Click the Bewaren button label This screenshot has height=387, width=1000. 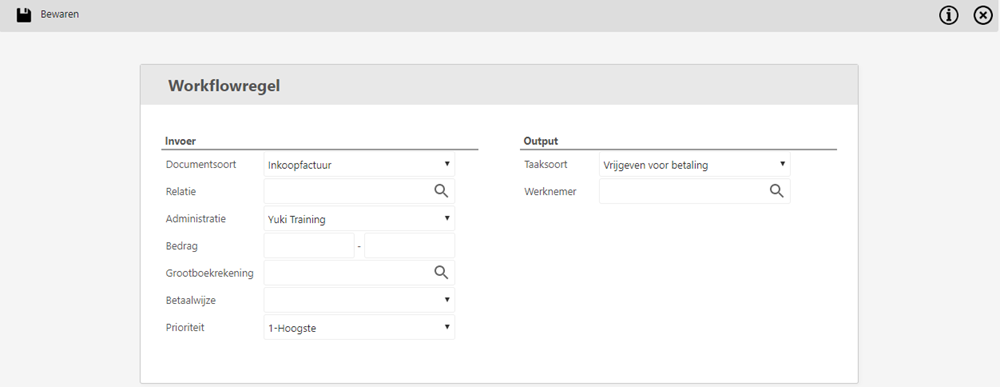click(60, 14)
